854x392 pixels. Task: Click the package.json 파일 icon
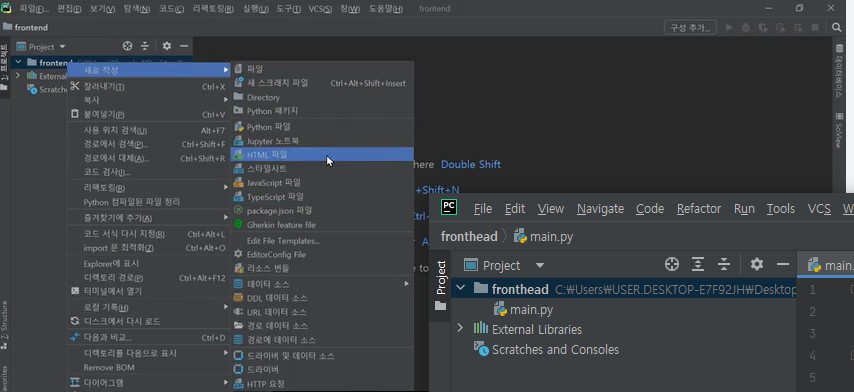click(x=238, y=210)
